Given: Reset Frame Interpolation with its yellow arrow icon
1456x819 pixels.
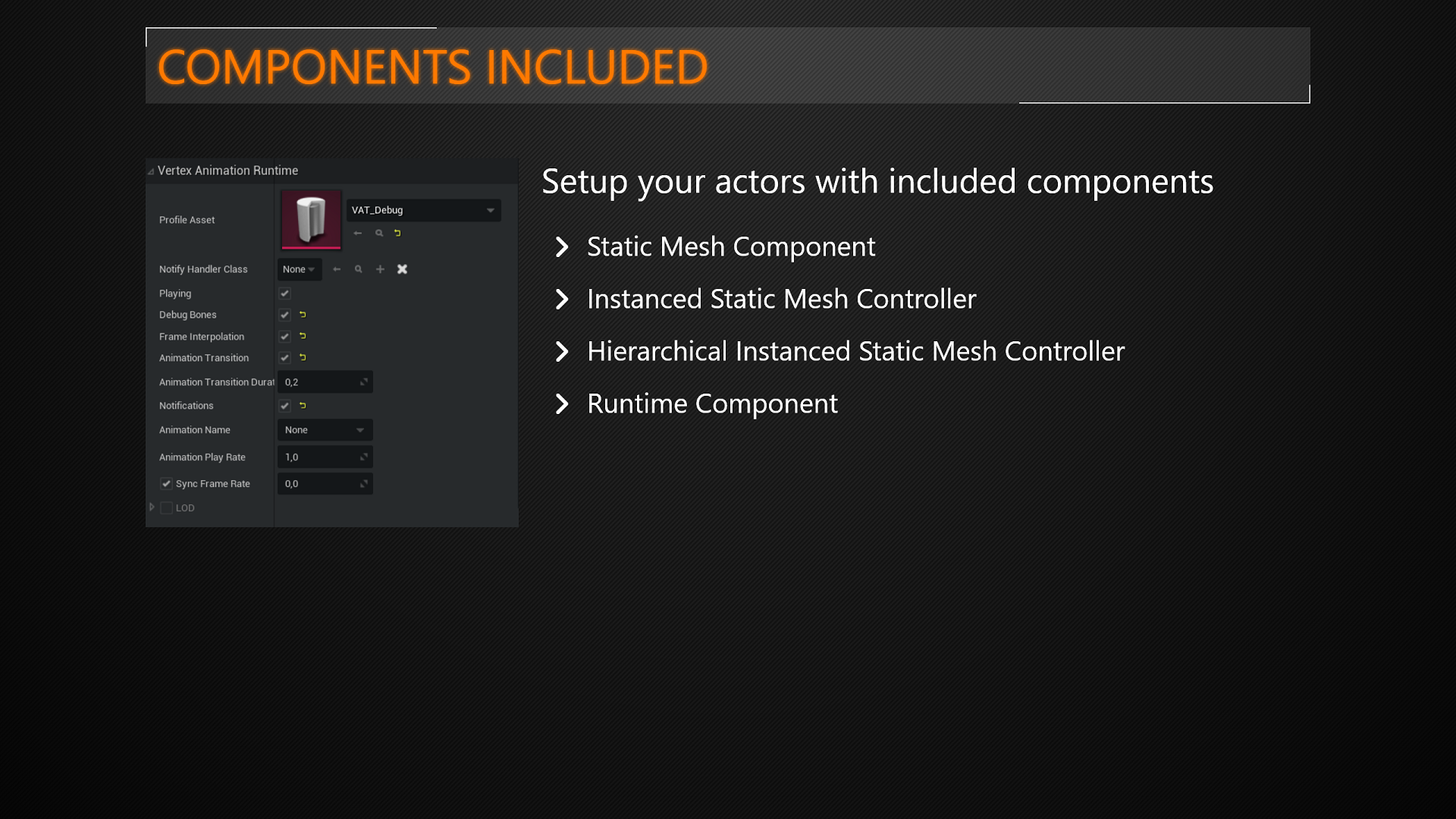Looking at the screenshot, I should click(303, 336).
